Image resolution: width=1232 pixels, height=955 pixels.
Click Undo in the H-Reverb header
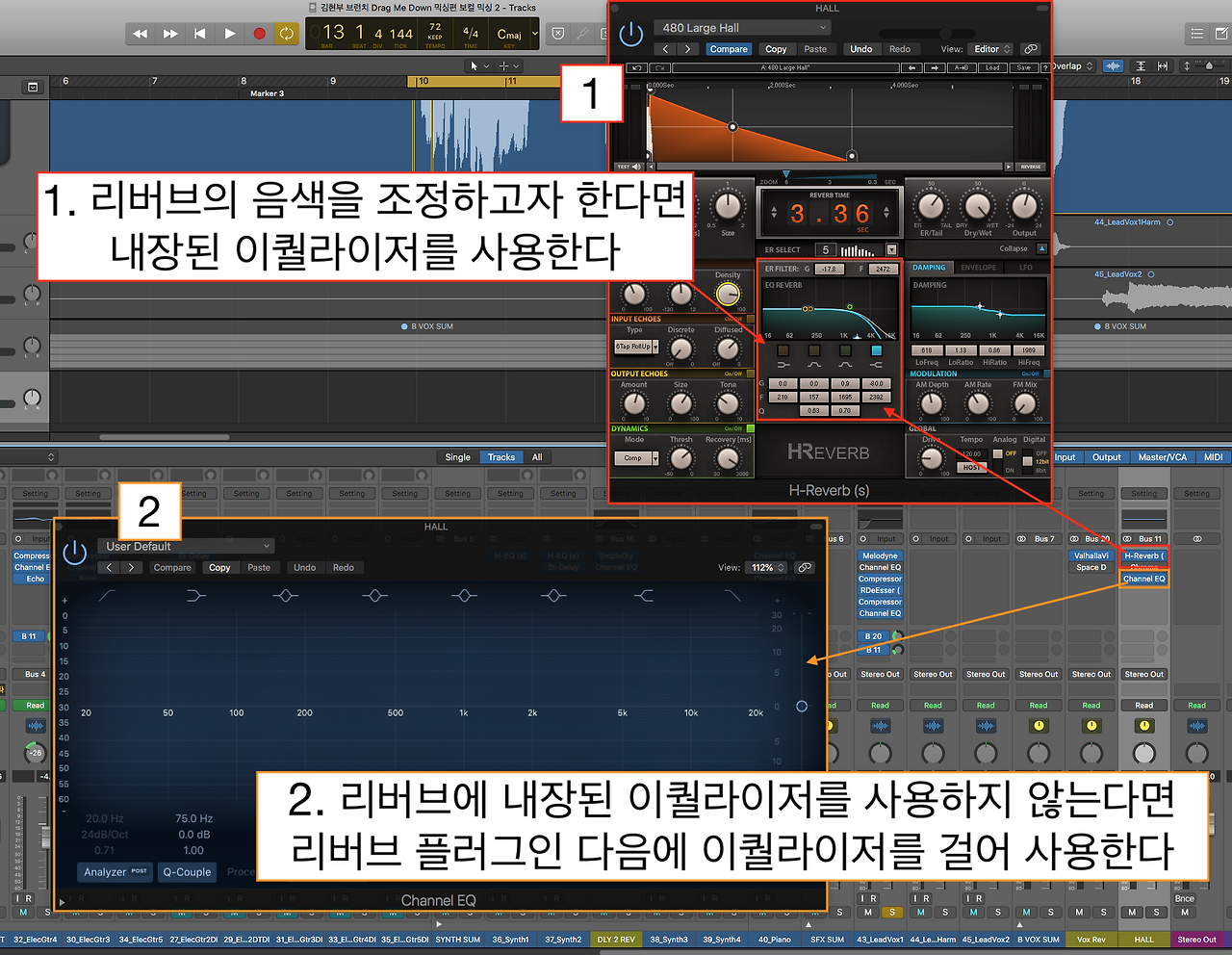(x=861, y=49)
